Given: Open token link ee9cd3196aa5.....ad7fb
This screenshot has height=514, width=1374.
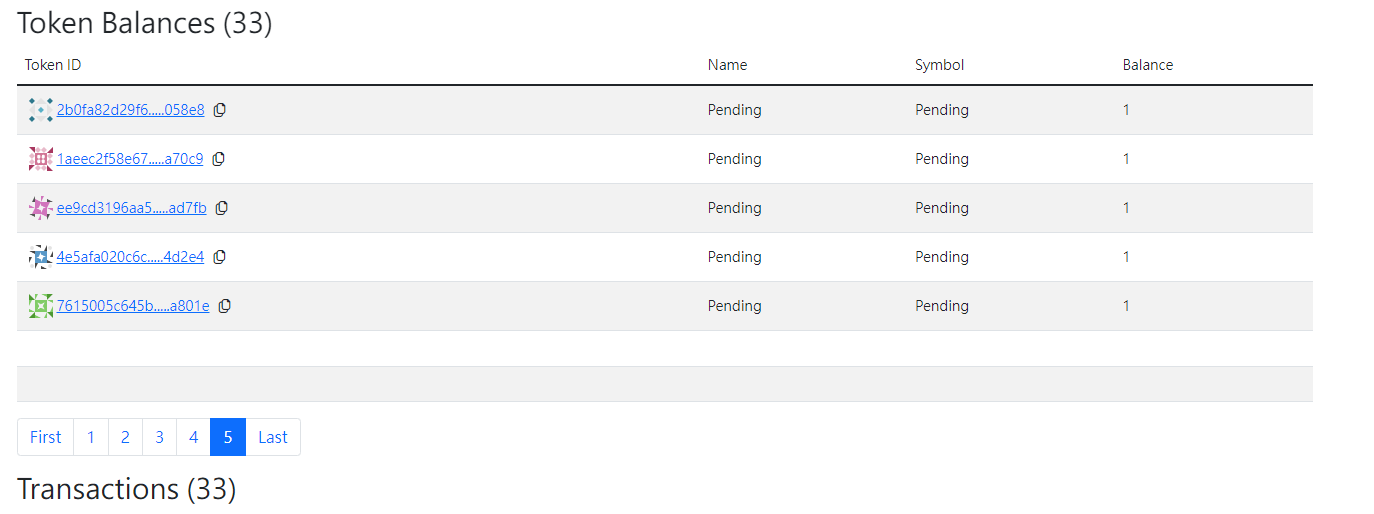Looking at the screenshot, I should (x=132, y=208).
